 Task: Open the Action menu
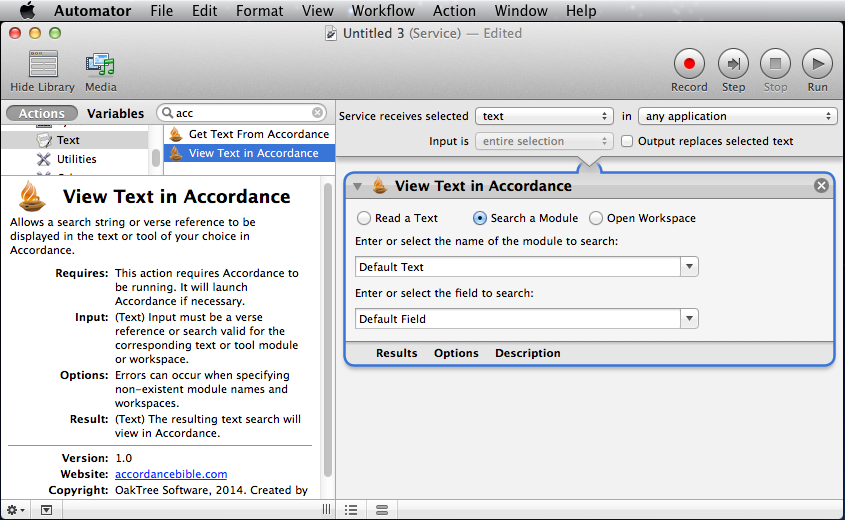click(x=454, y=10)
